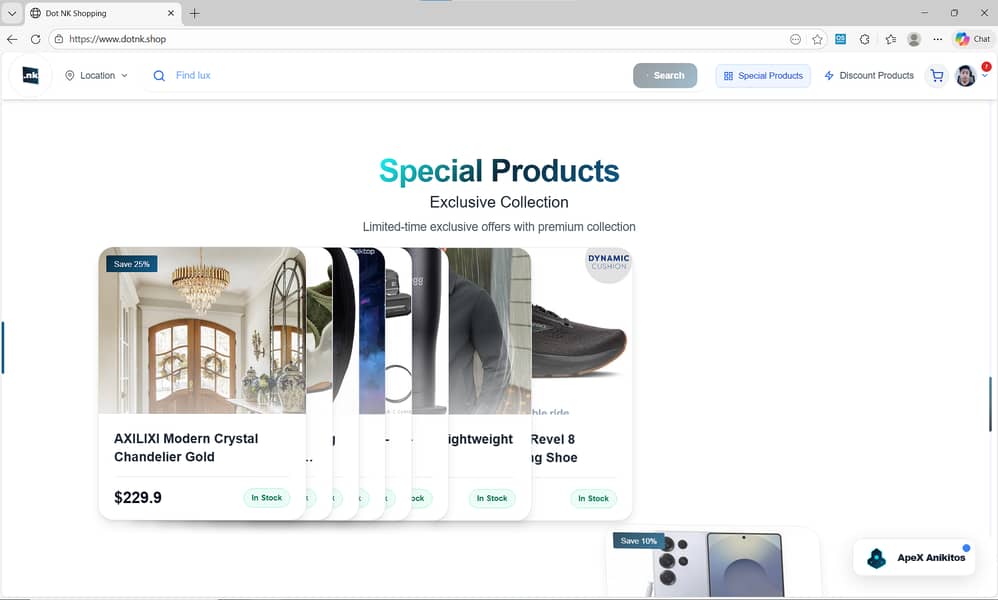This screenshot has height=600, width=998.
Task: Open the chandelier product image
Action: (x=202, y=330)
